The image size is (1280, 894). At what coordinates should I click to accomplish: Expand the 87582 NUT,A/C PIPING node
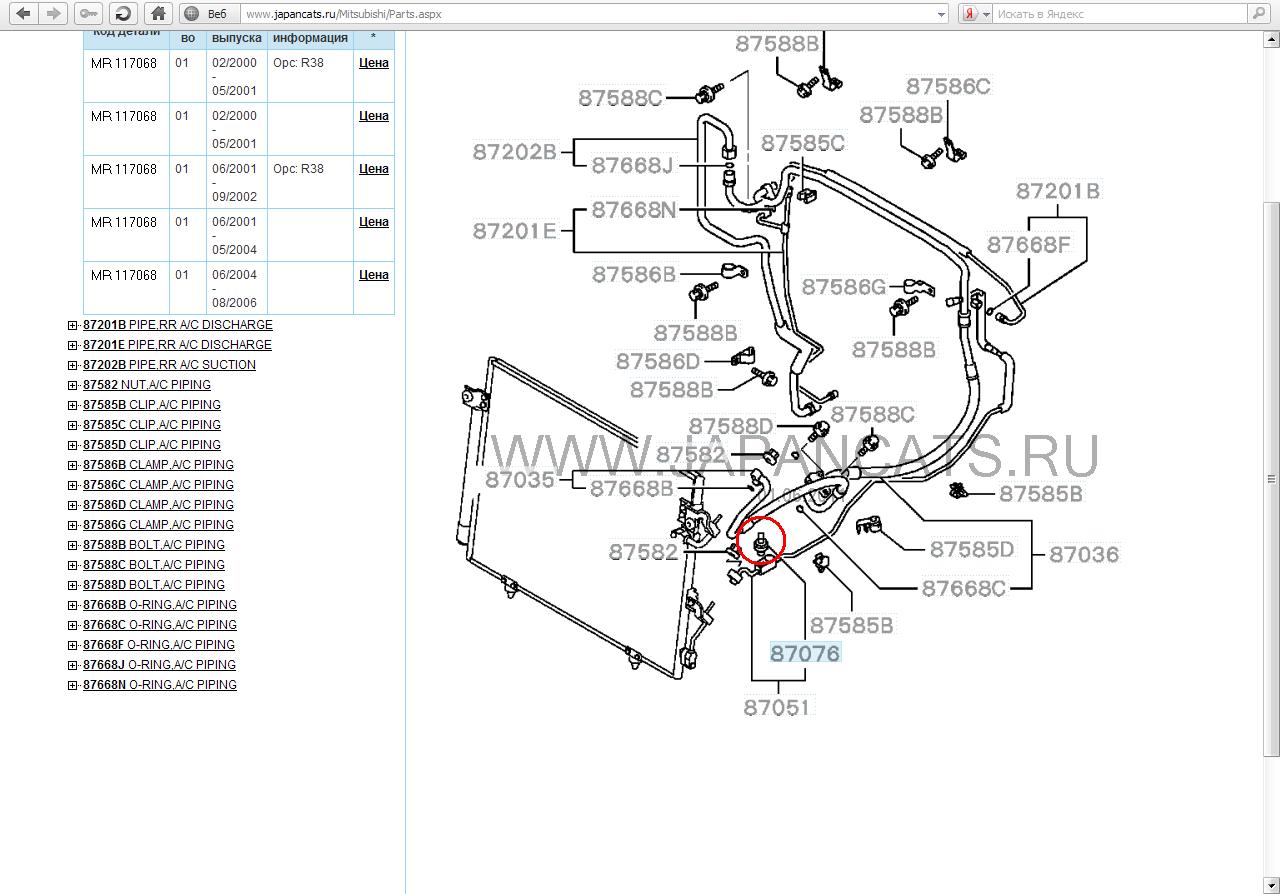pos(73,385)
